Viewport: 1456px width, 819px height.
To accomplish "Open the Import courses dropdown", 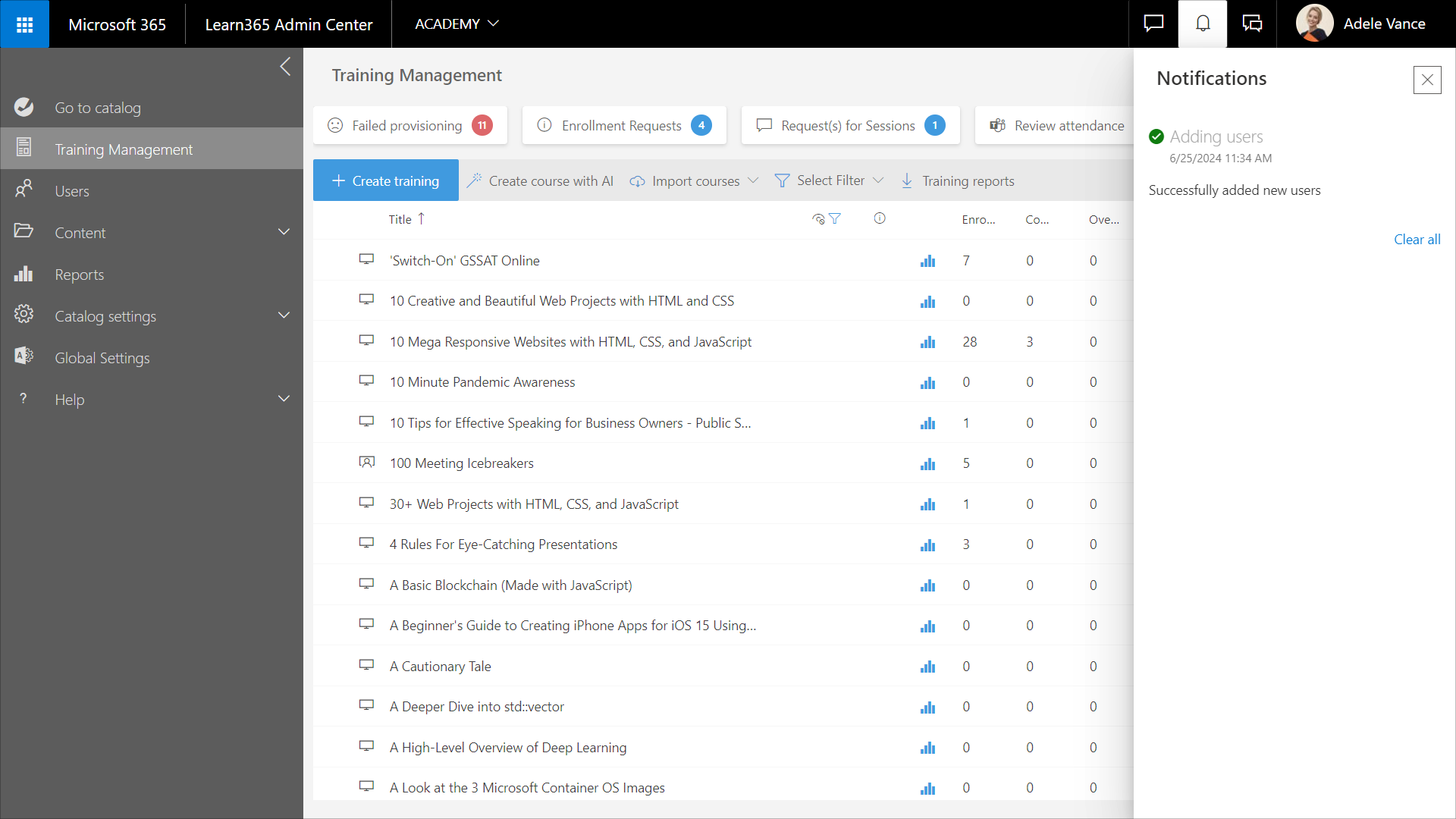I will coord(695,181).
